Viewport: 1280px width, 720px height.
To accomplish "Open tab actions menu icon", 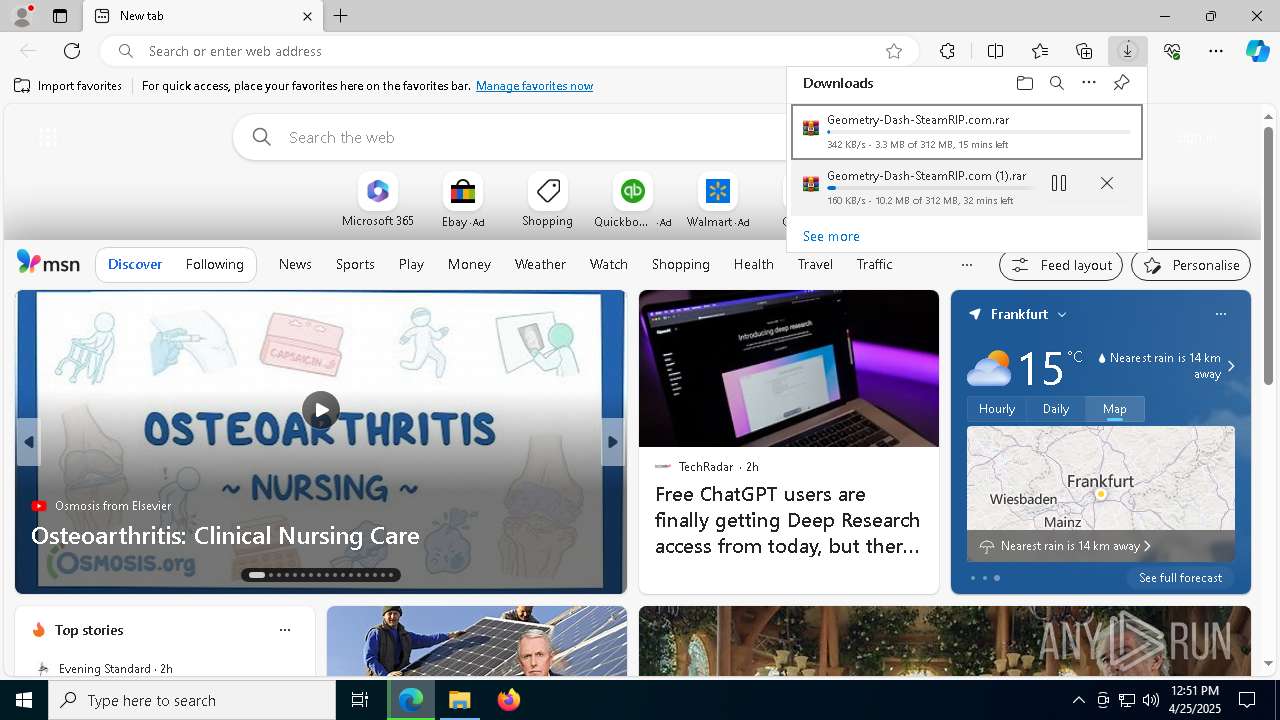I will coord(60,16).
